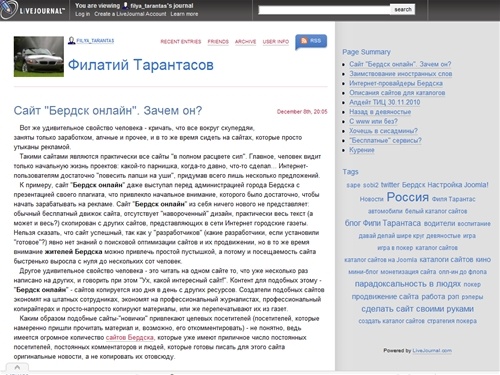Screen dimensions: 500x375
Task: Select the автомобили tag
Action: (x=385, y=211)
